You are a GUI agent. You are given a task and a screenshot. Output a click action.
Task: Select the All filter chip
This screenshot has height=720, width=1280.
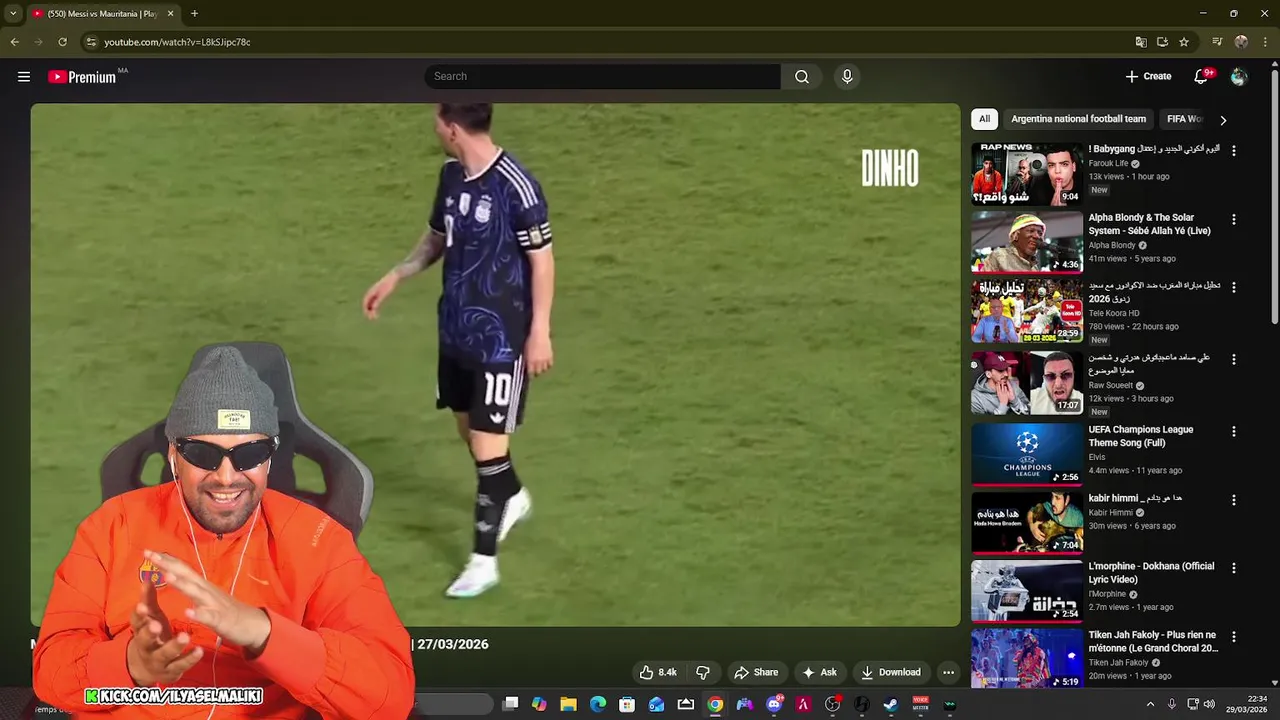coord(984,119)
